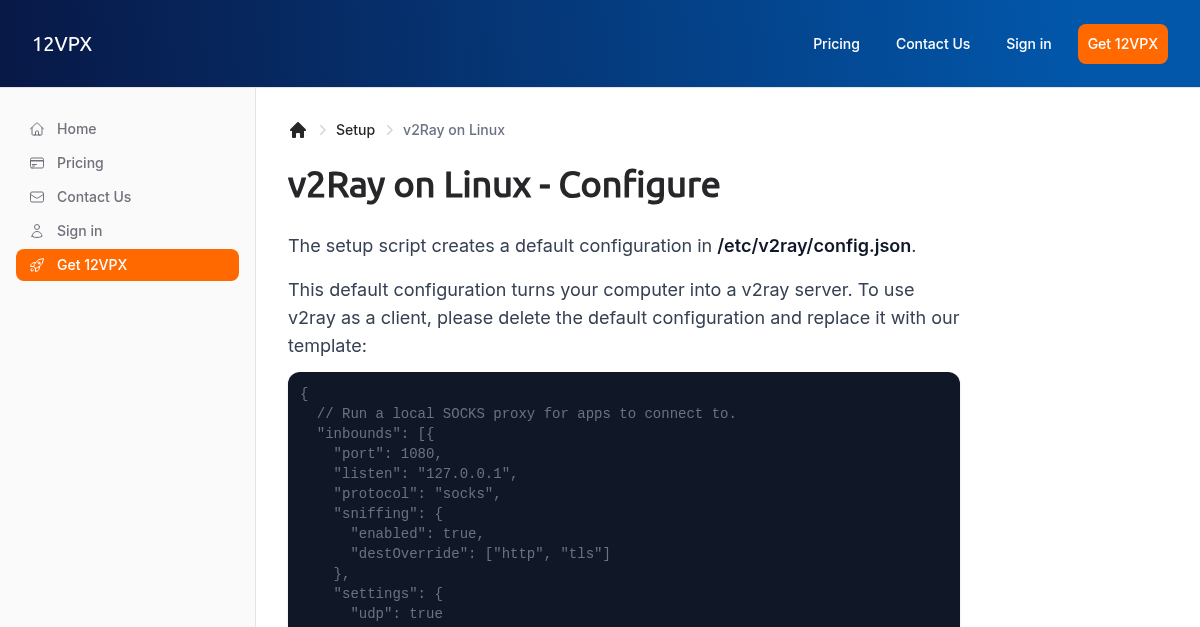Viewport: 1200px width, 627px height.
Task: Go to Setup in the breadcrumb
Action: (x=355, y=130)
